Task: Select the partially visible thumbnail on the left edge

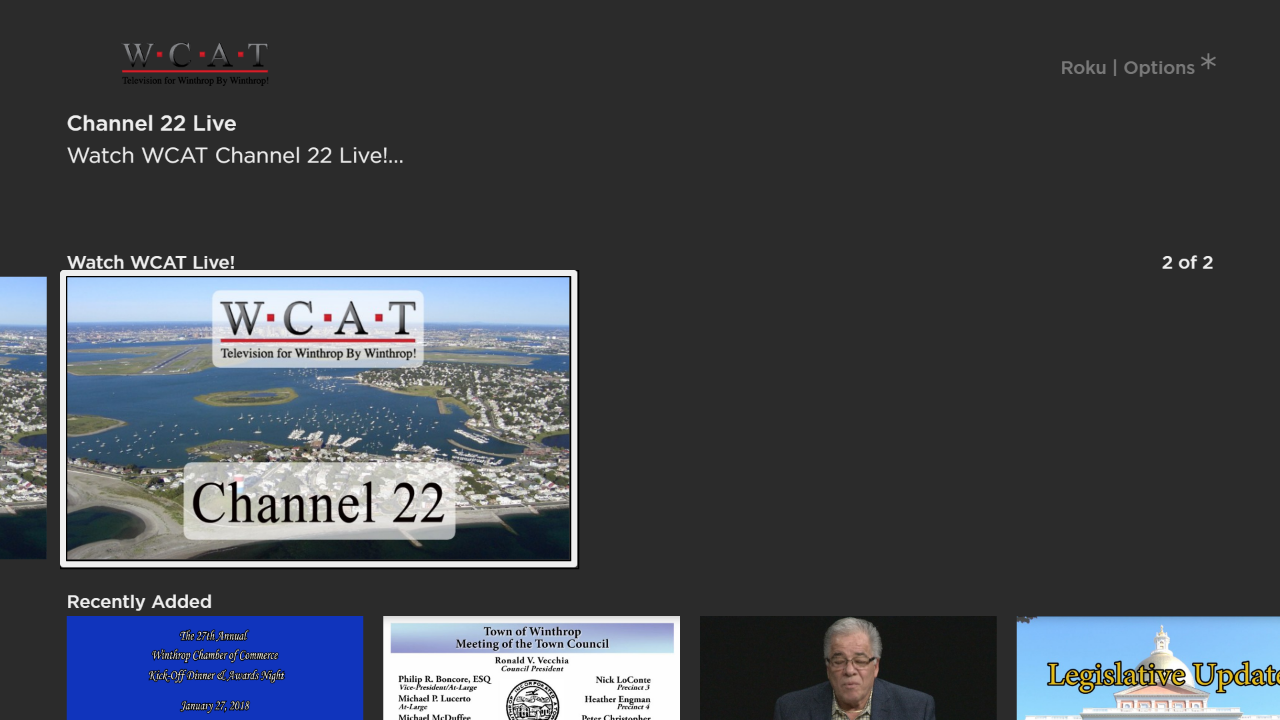Action: pos(22,417)
